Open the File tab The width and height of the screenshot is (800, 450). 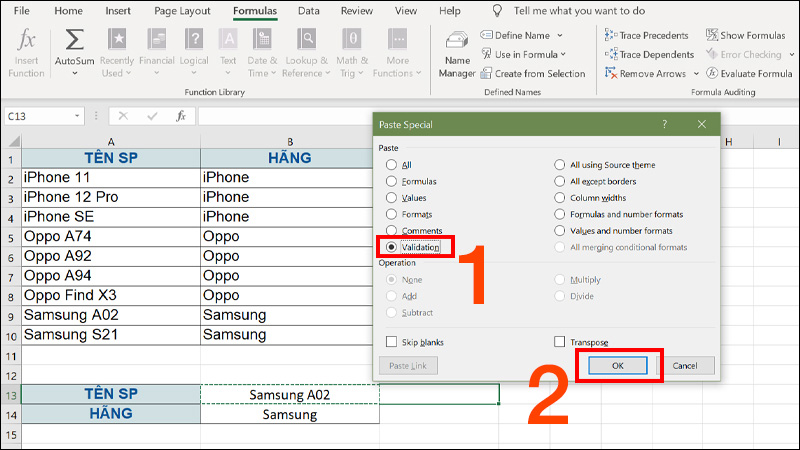click(x=21, y=11)
